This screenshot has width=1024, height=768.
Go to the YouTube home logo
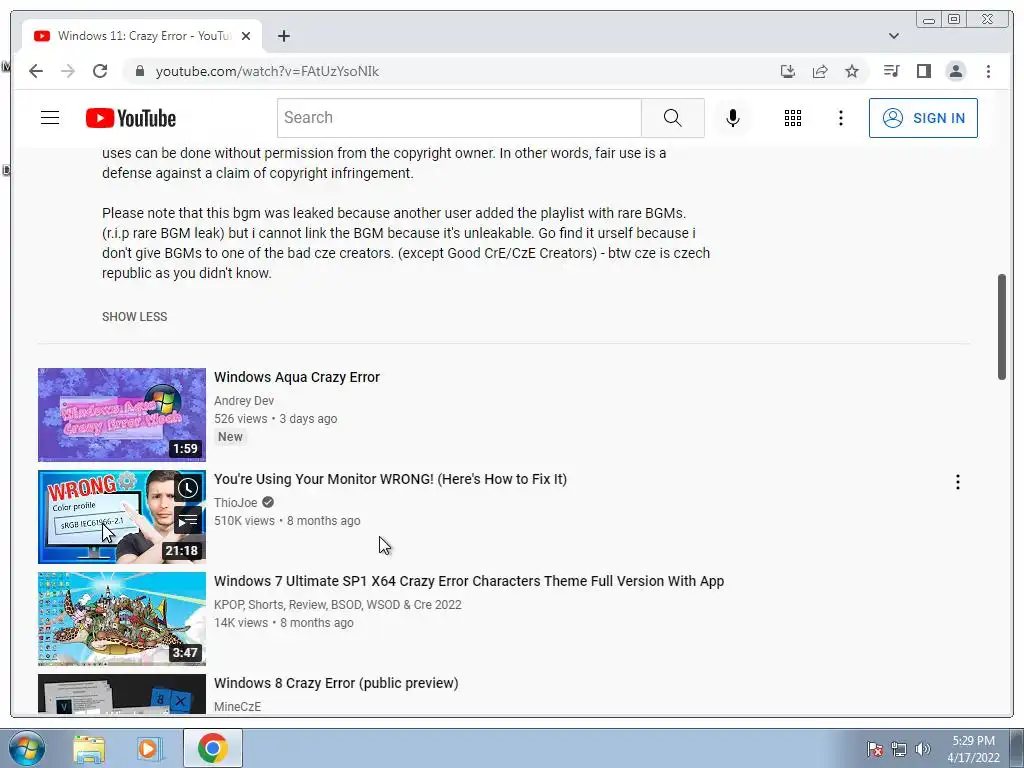(131, 118)
